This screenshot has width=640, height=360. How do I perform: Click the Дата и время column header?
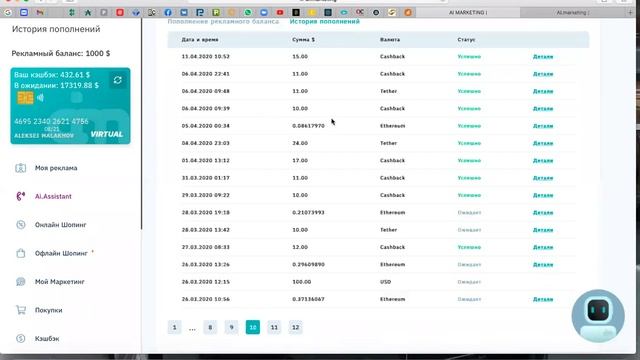pyautogui.click(x=200, y=40)
